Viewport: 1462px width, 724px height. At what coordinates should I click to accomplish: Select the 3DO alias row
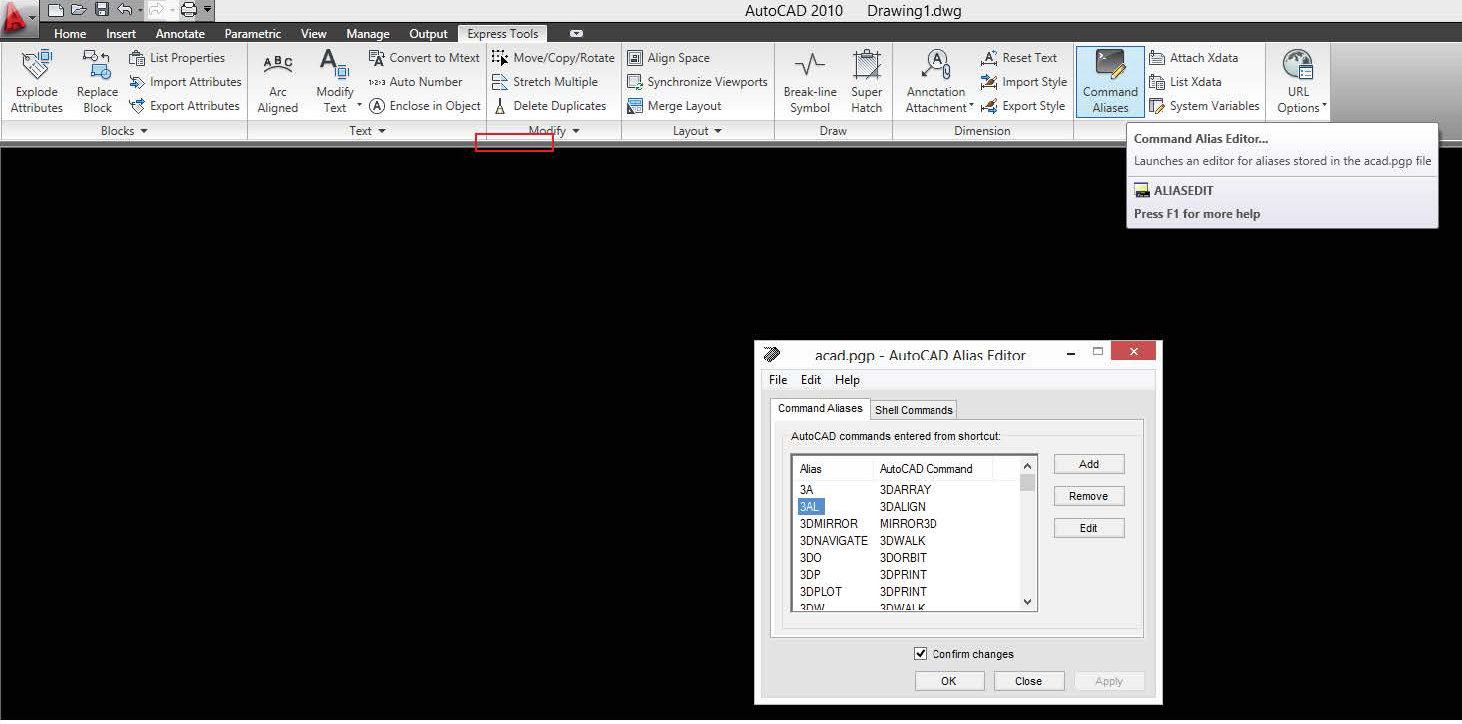click(x=907, y=558)
